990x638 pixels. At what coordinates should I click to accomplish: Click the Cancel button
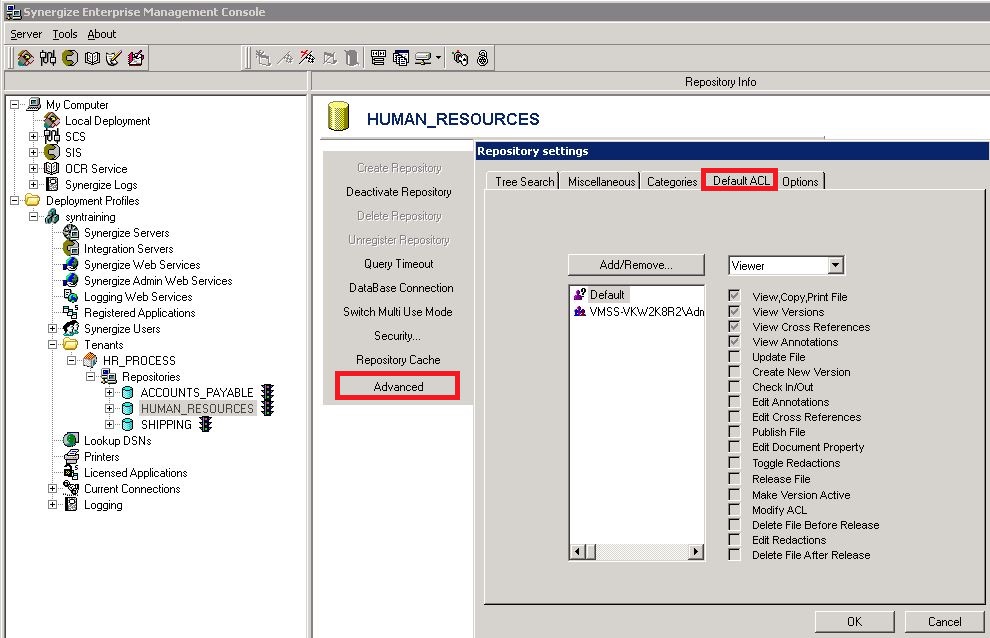[x=945, y=622]
